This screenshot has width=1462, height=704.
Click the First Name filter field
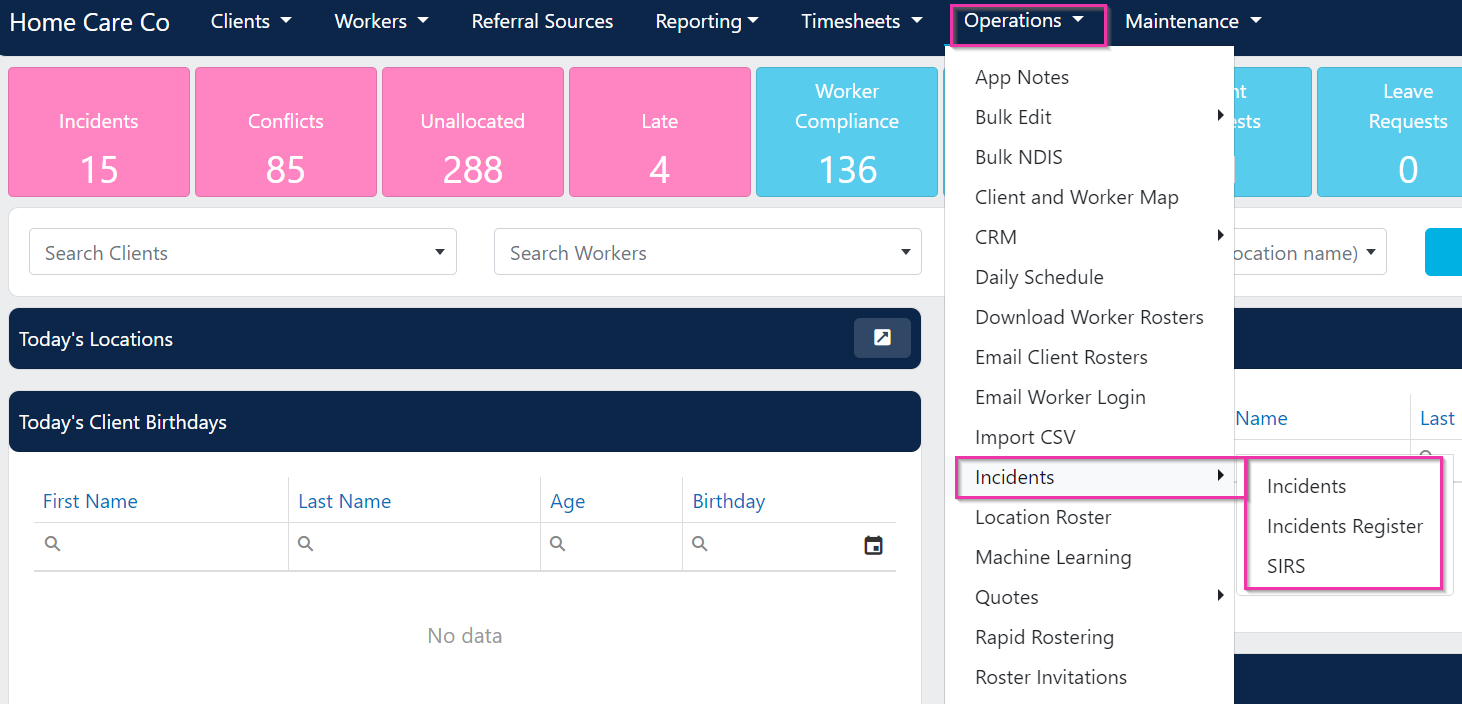[x=161, y=545]
